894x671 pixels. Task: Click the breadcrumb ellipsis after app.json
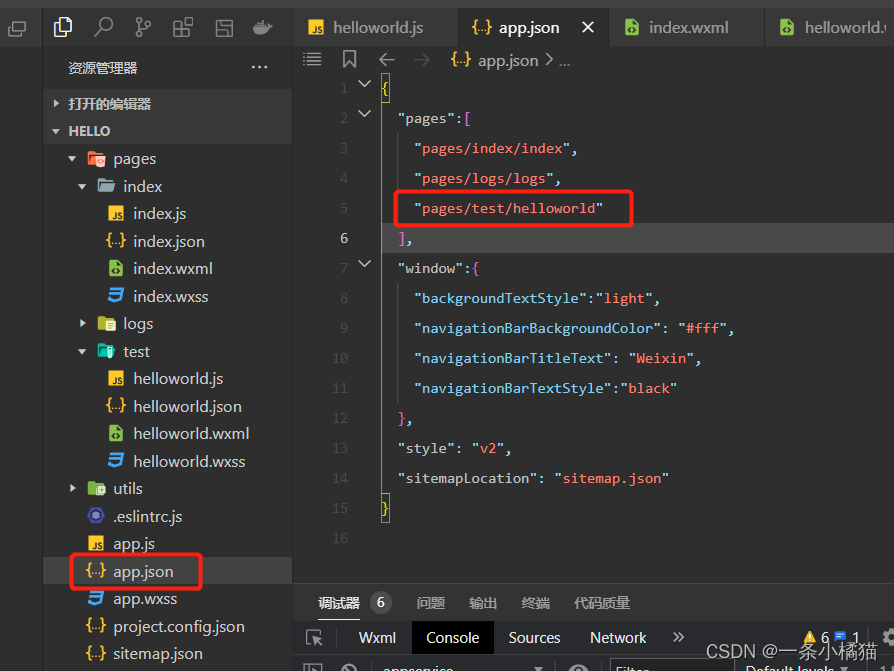(x=564, y=61)
